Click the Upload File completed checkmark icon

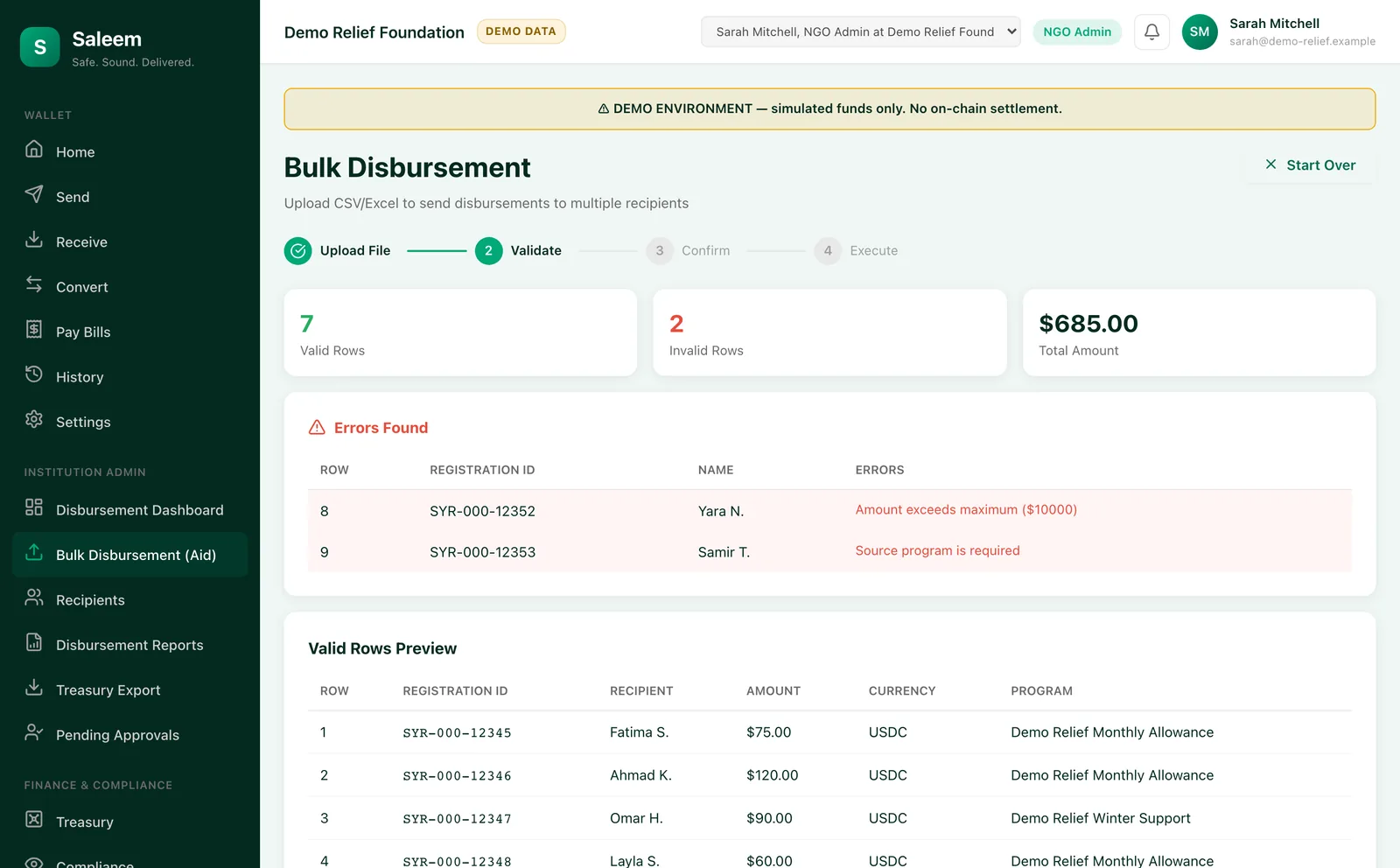pos(298,251)
